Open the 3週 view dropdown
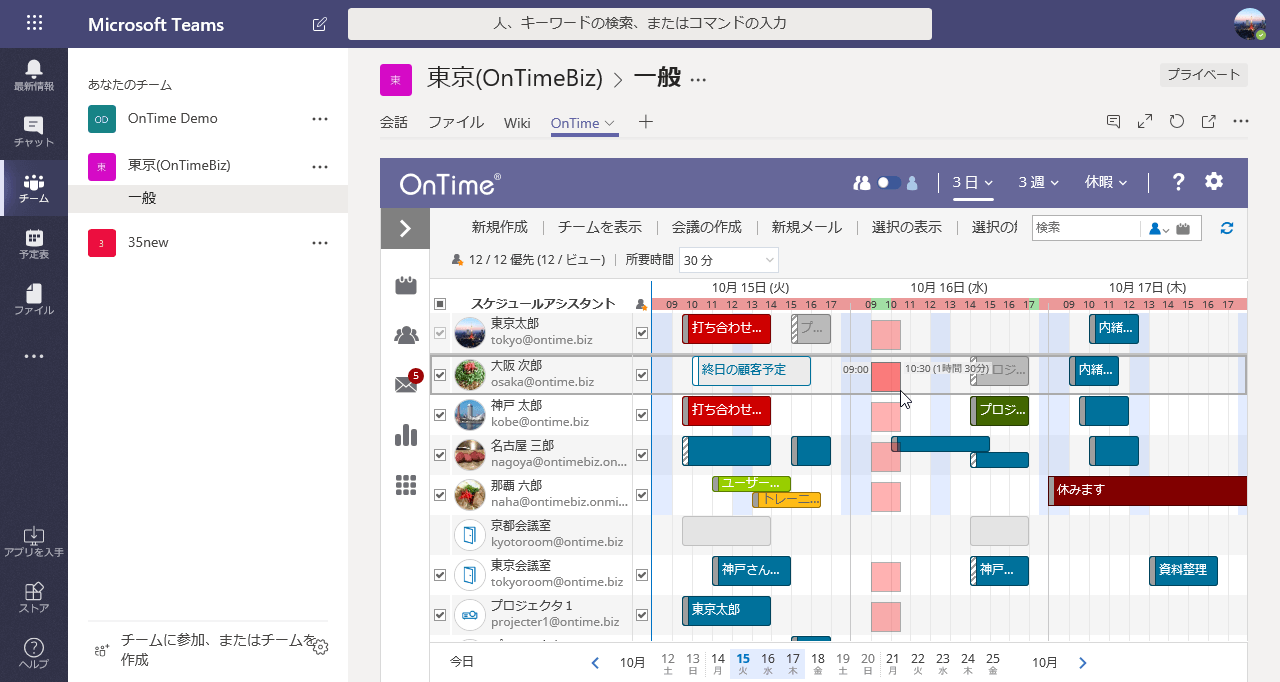 [x=1039, y=182]
